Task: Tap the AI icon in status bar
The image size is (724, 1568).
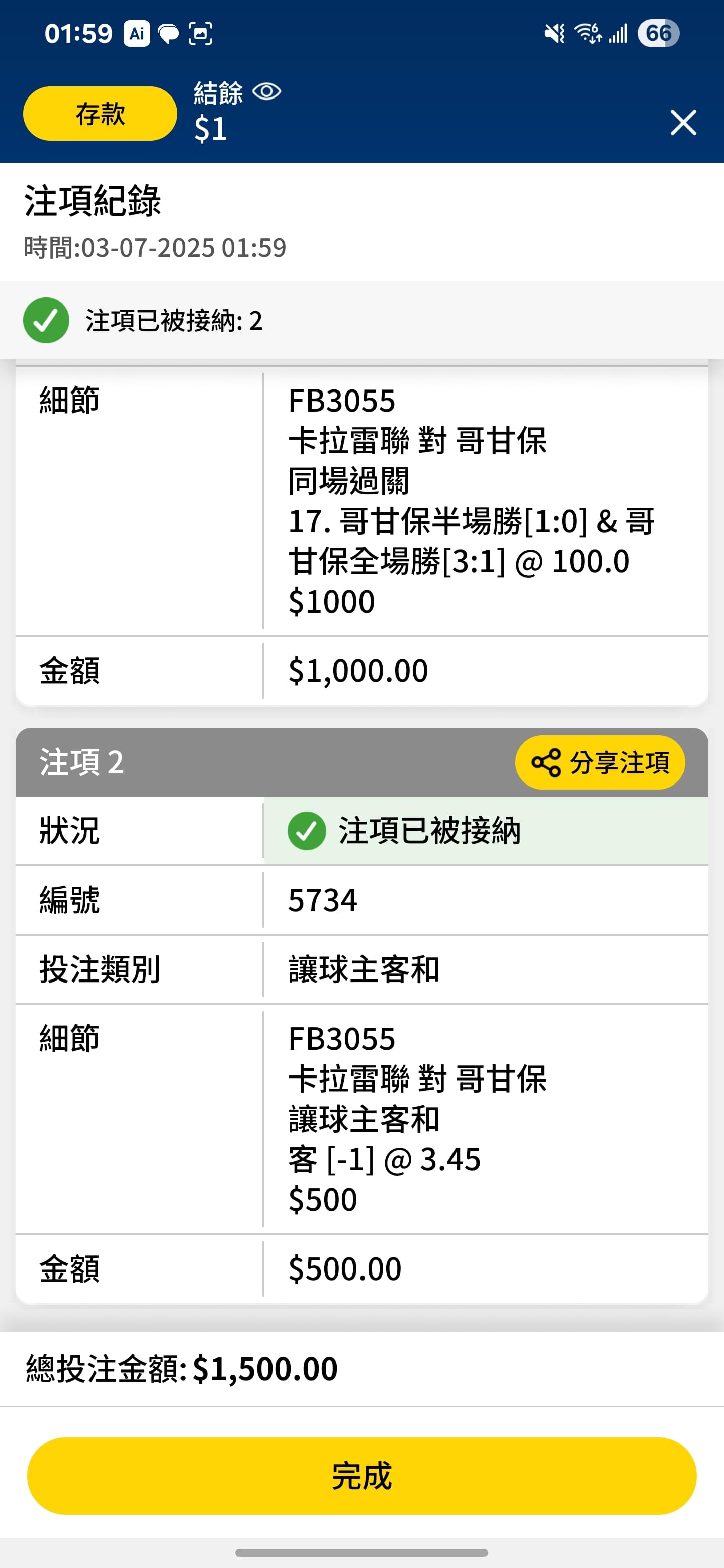Action: click(137, 34)
